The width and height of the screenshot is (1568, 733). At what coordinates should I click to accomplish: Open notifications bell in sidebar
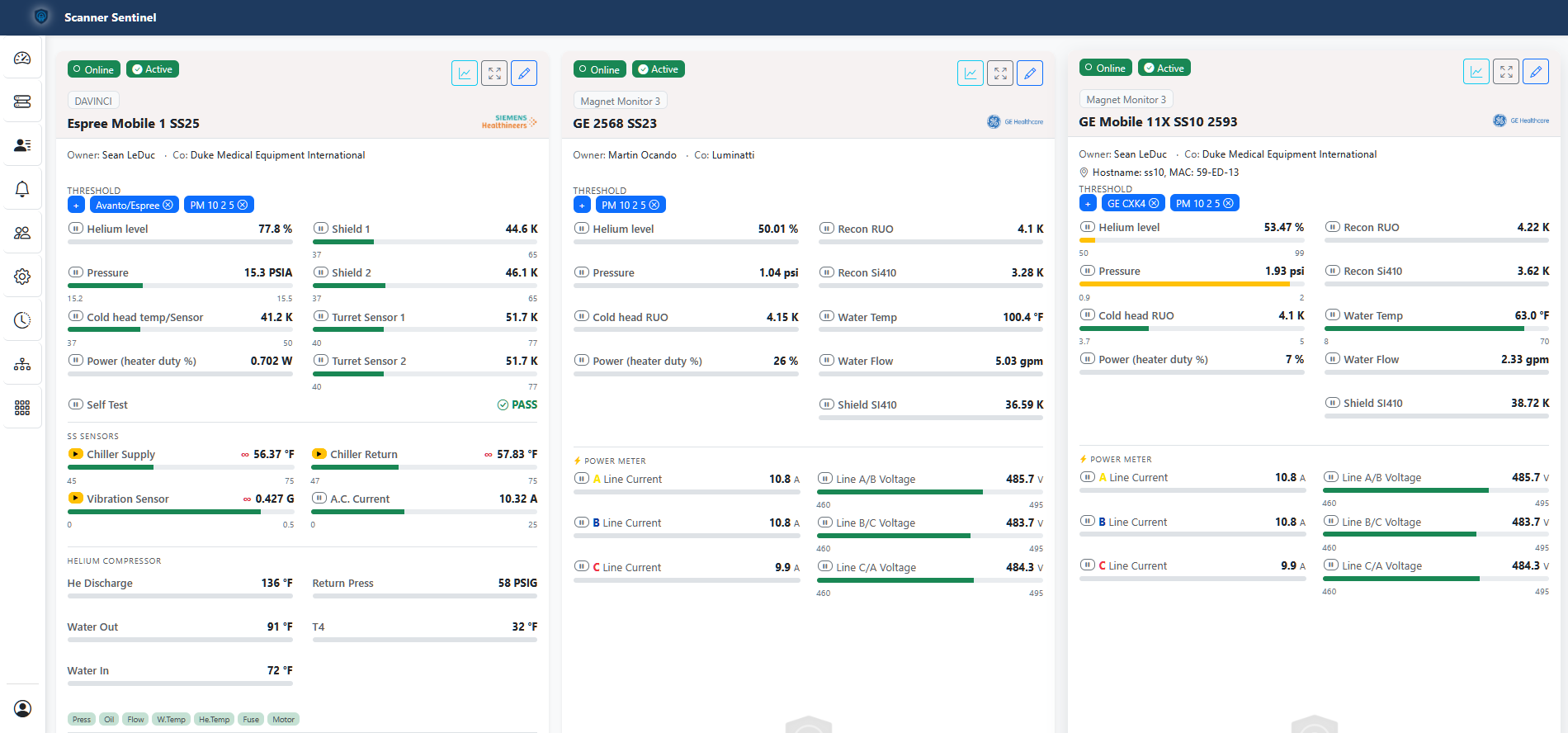tap(22, 189)
